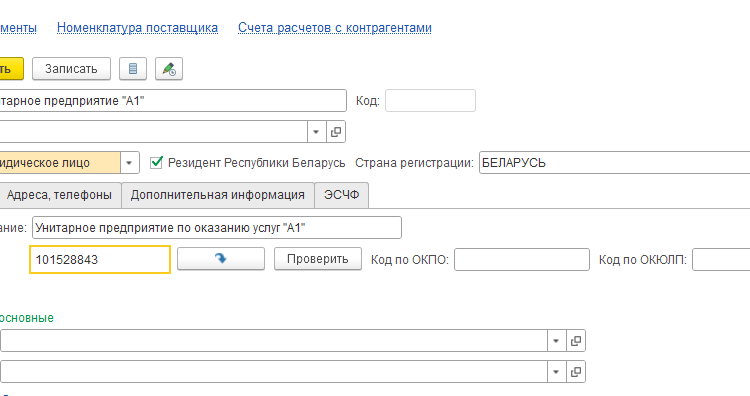Click the Проверить button

(x=318, y=259)
